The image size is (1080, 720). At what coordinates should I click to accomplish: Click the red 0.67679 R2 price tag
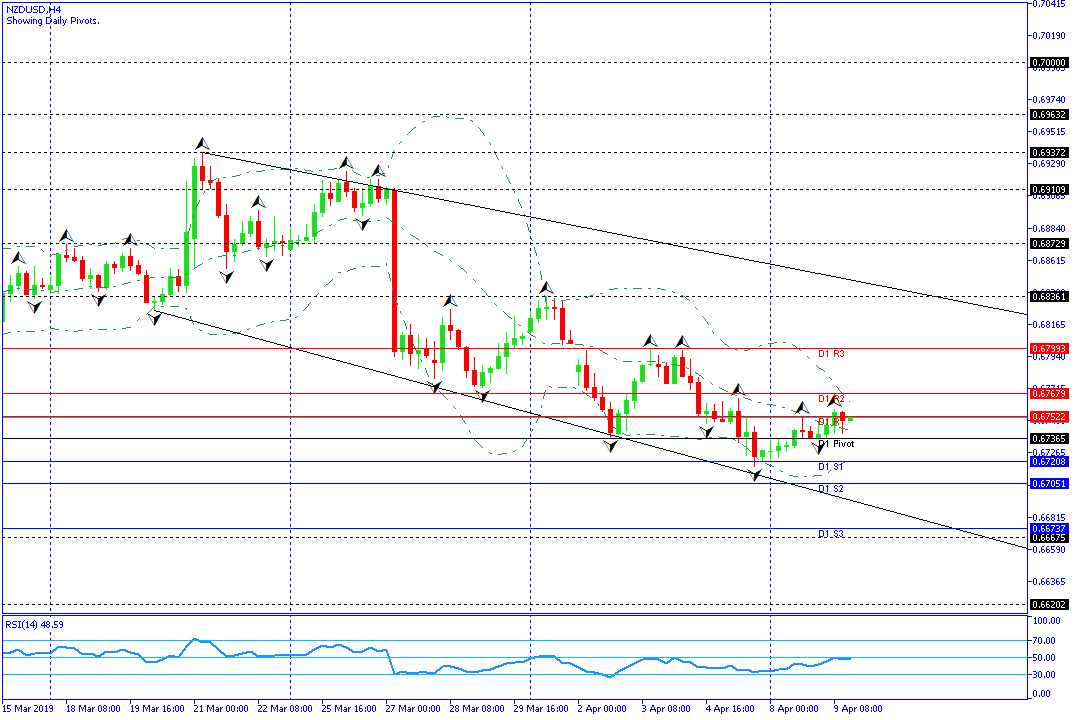[x=1049, y=393]
